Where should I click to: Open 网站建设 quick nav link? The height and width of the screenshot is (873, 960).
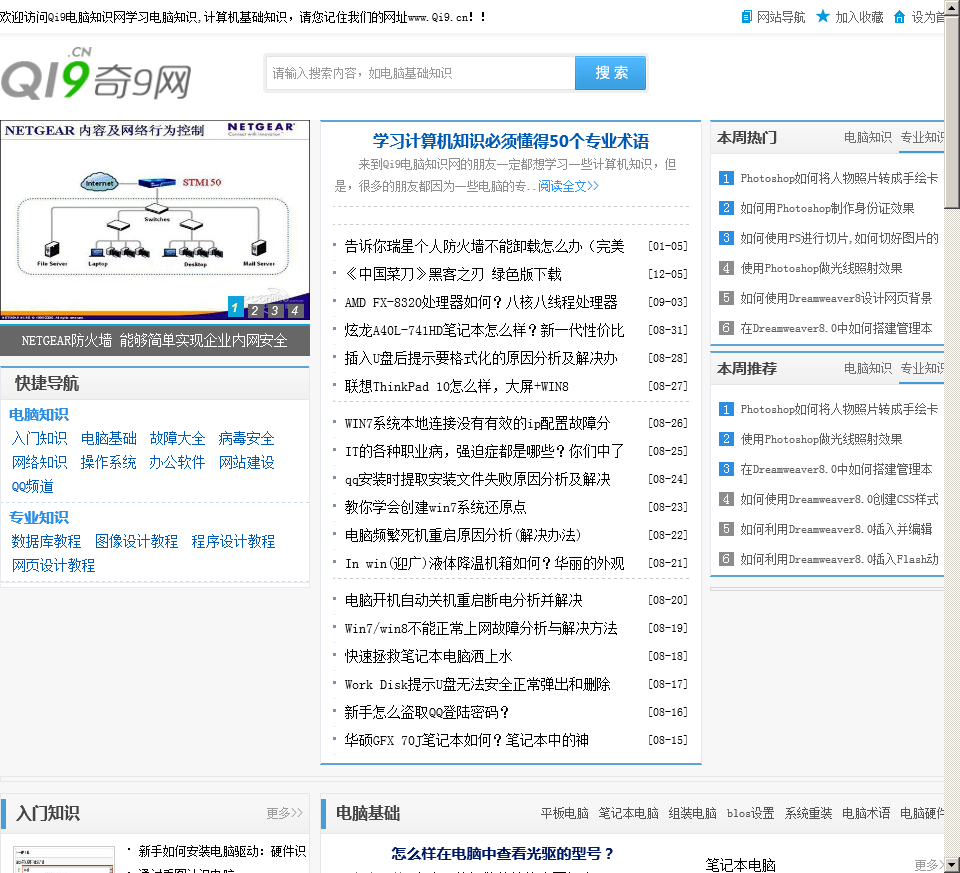pyautogui.click(x=246, y=462)
